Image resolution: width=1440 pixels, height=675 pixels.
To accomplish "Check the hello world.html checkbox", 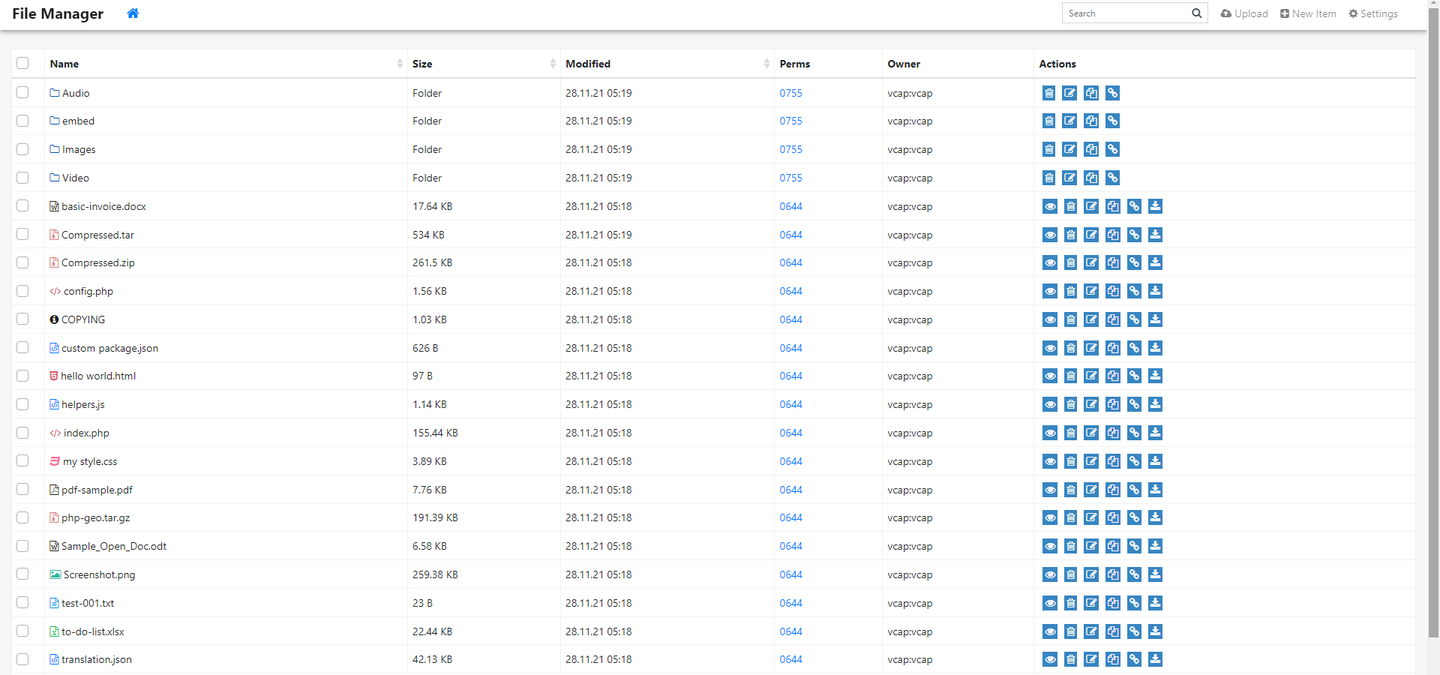I will tap(23, 376).
